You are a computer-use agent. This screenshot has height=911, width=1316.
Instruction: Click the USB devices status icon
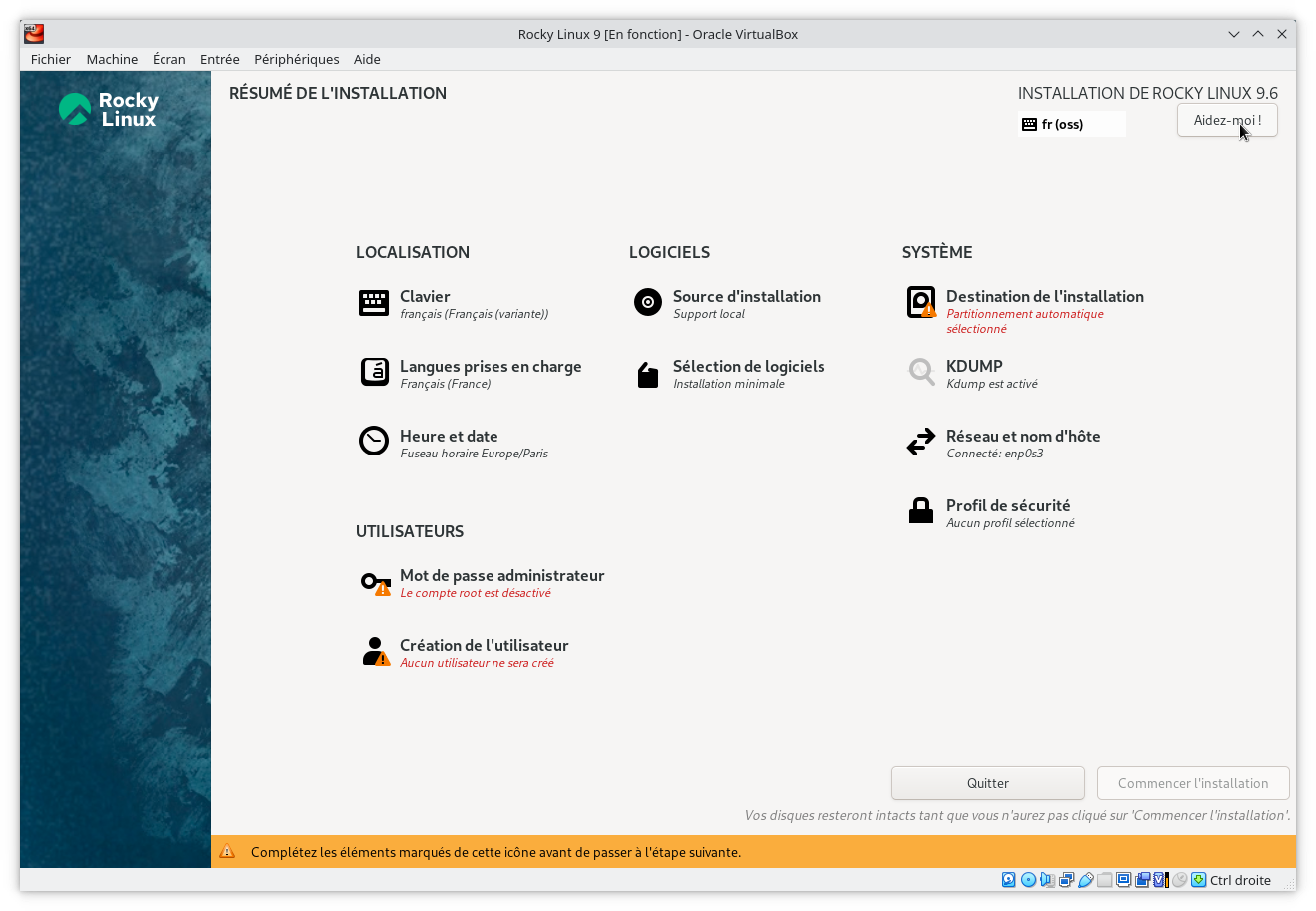[x=1086, y=880]
